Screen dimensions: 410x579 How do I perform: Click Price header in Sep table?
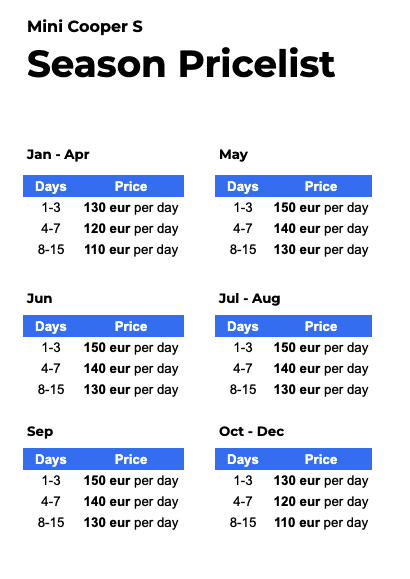tap(131, 459)
